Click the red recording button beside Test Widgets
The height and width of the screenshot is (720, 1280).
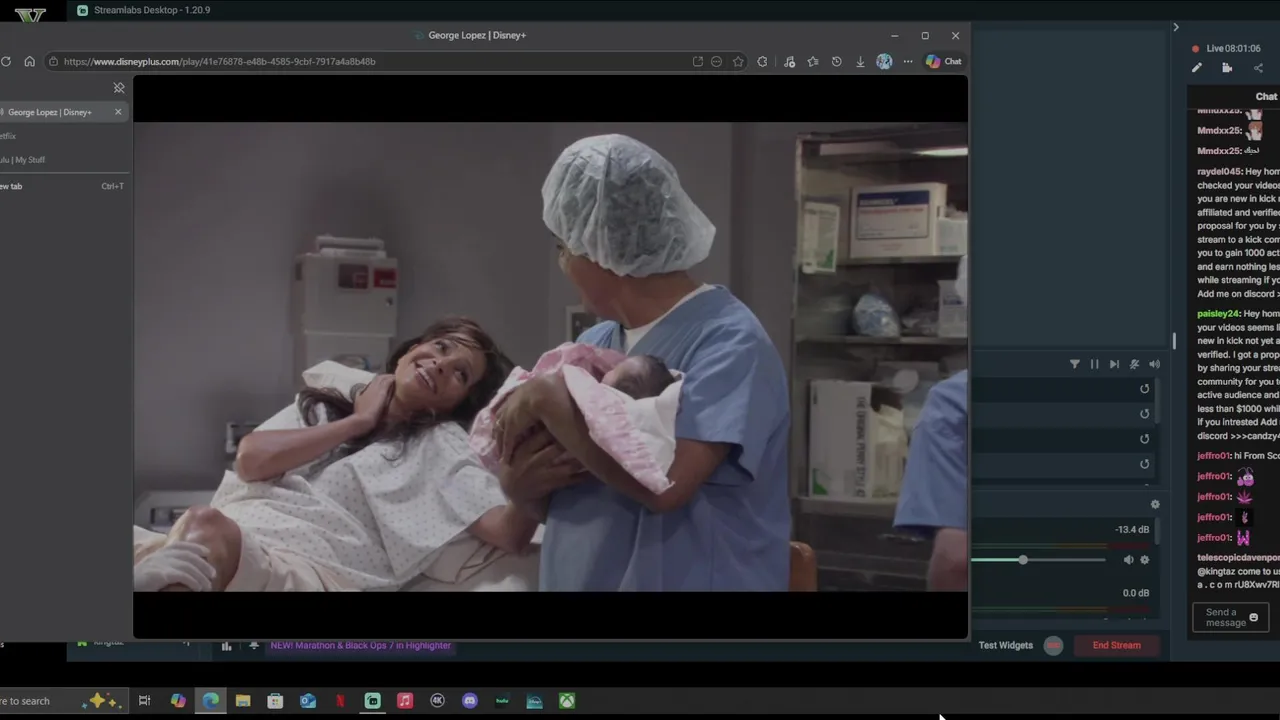coord(1053,645)
